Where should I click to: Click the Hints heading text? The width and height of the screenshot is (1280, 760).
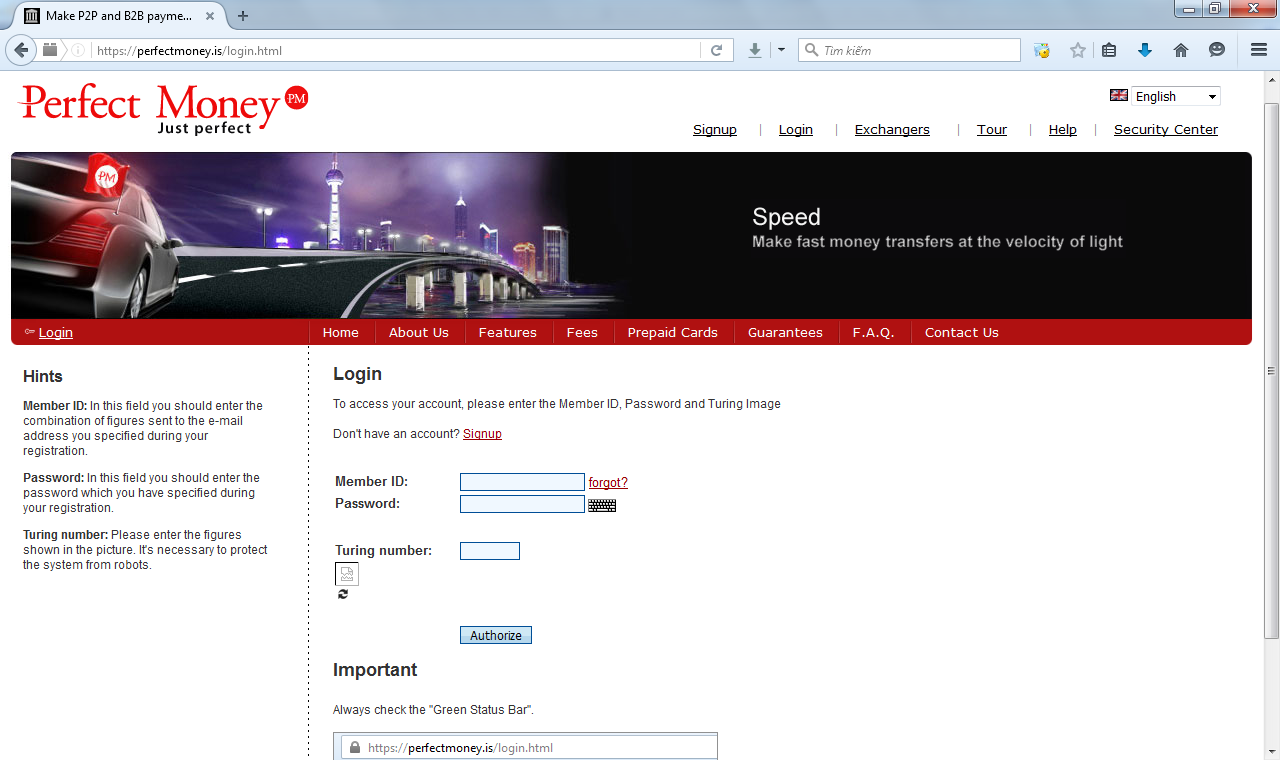[x=43, y=377]
